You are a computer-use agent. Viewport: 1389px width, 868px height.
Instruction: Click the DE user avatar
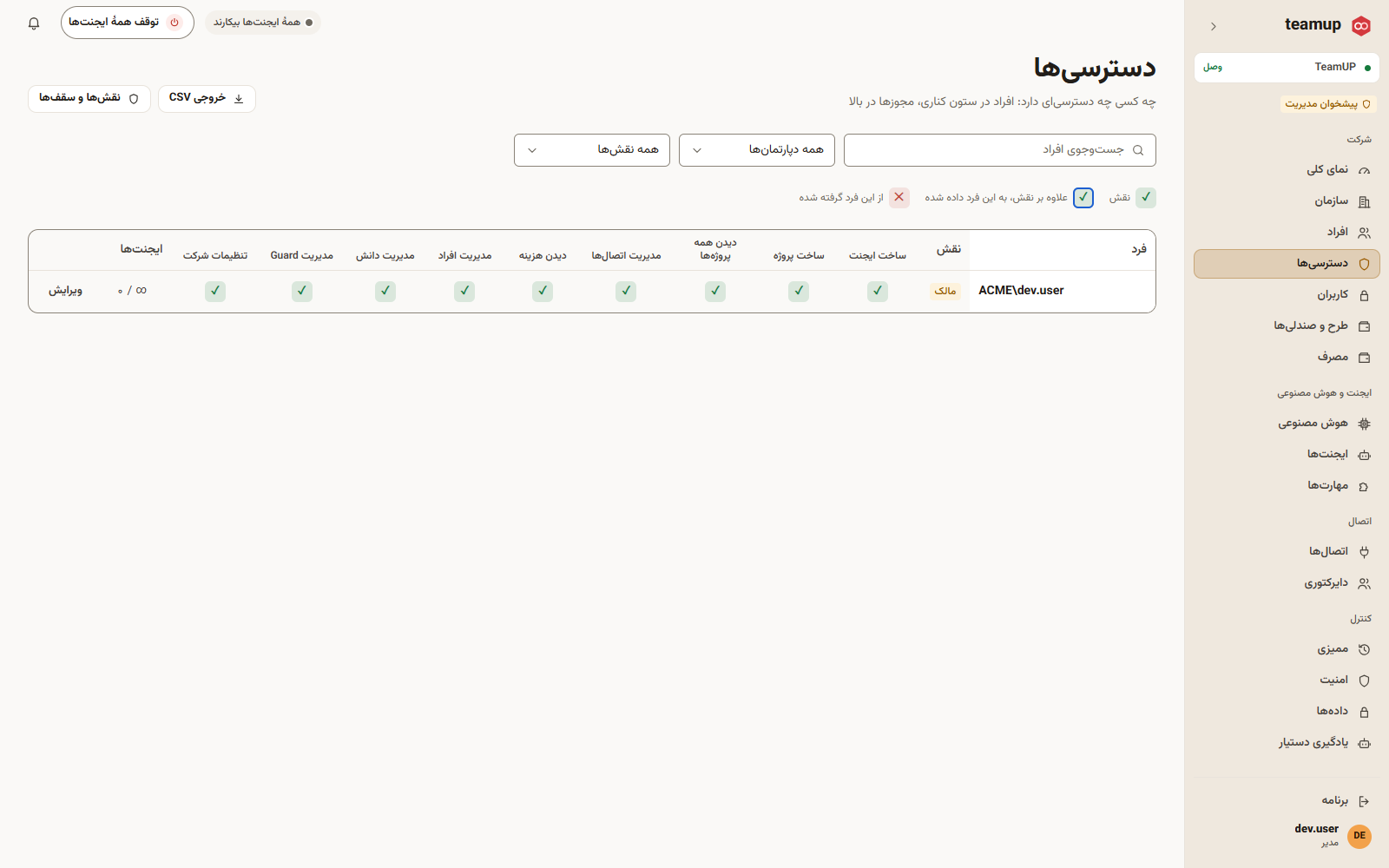(1359, 836)
